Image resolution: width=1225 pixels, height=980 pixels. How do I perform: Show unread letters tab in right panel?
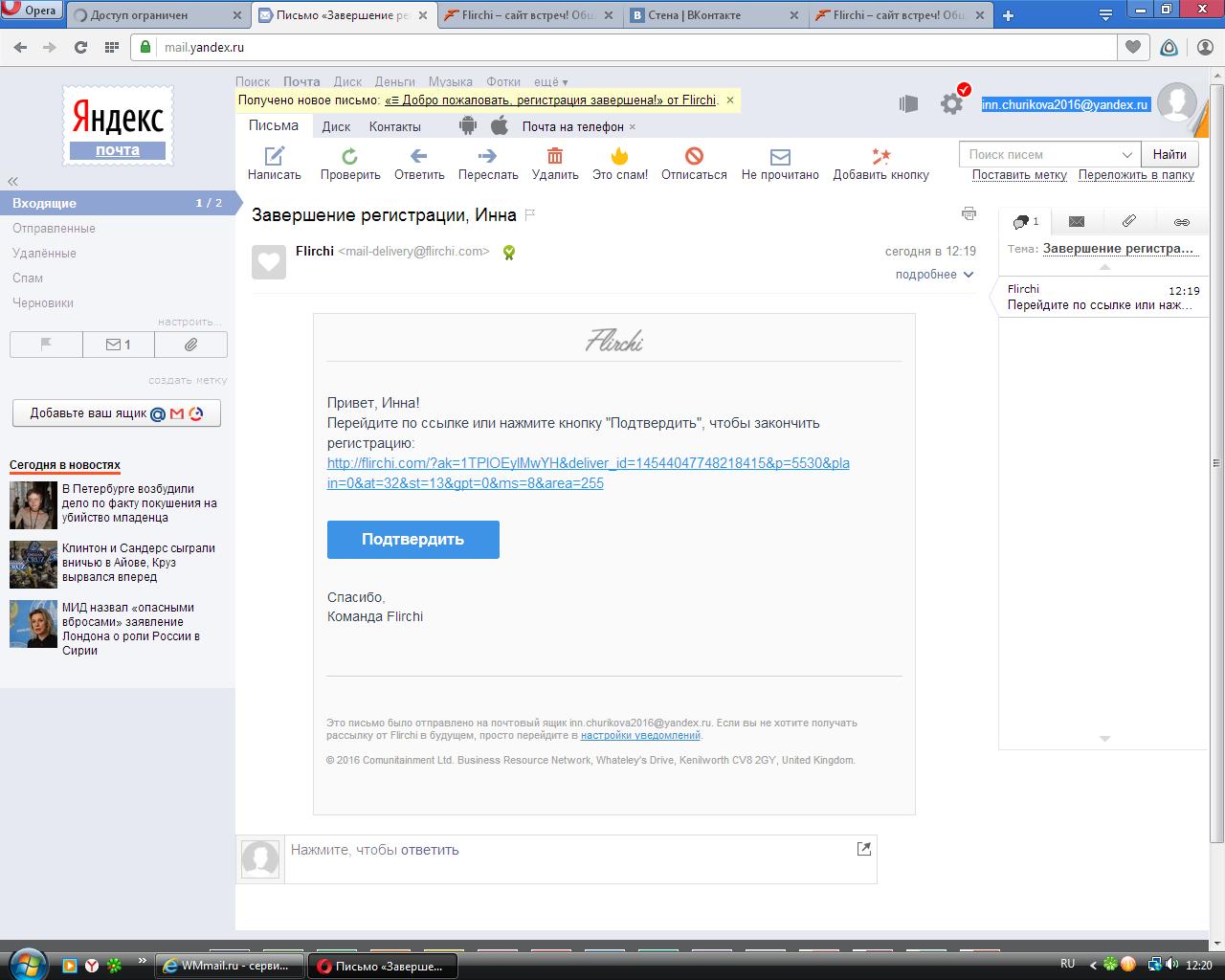click(1077, 222)
